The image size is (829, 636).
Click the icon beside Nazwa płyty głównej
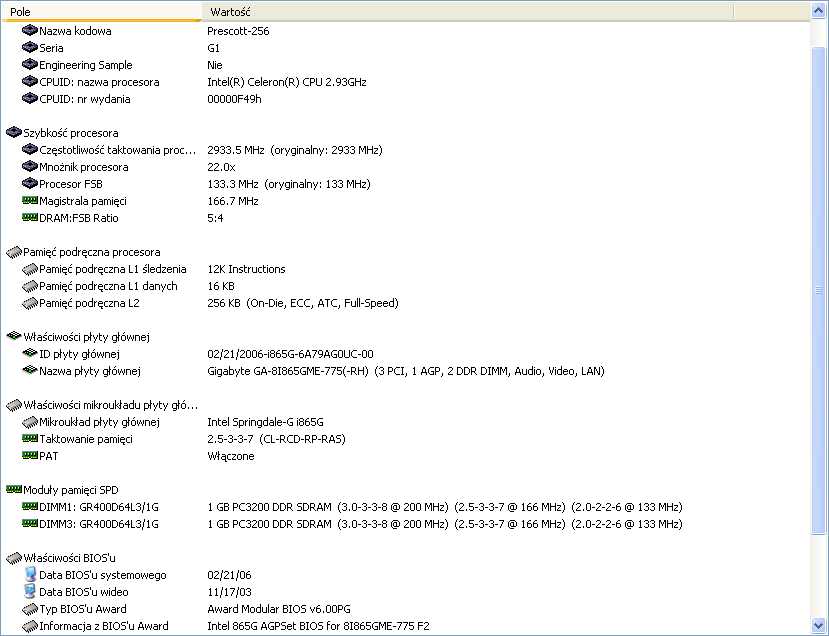[x=30, y=370]
